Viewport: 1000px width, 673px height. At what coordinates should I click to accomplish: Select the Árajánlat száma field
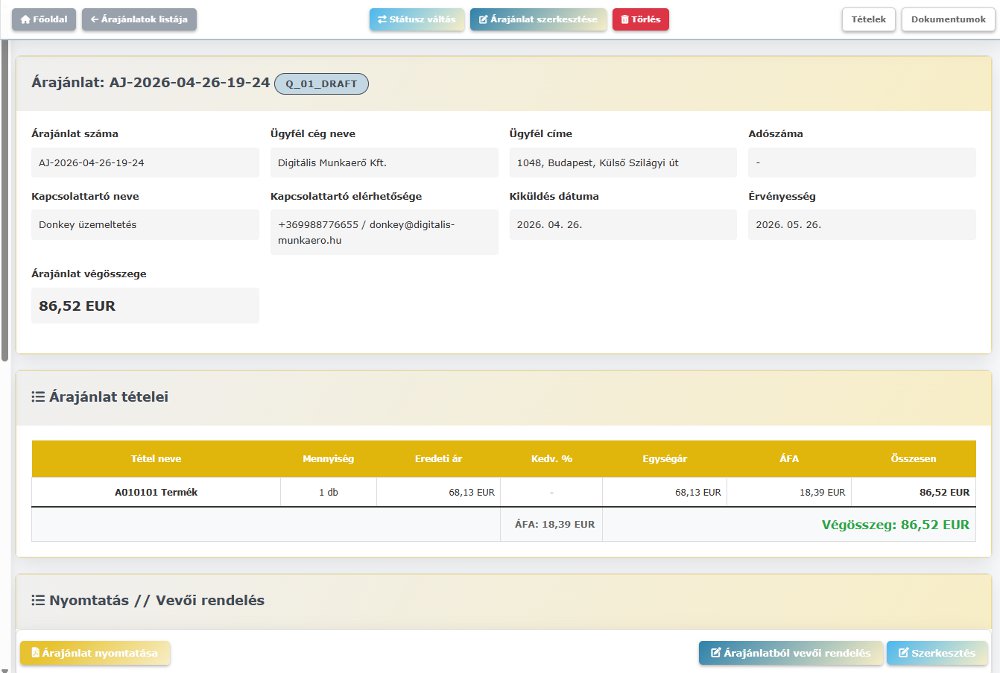[145, 162]
